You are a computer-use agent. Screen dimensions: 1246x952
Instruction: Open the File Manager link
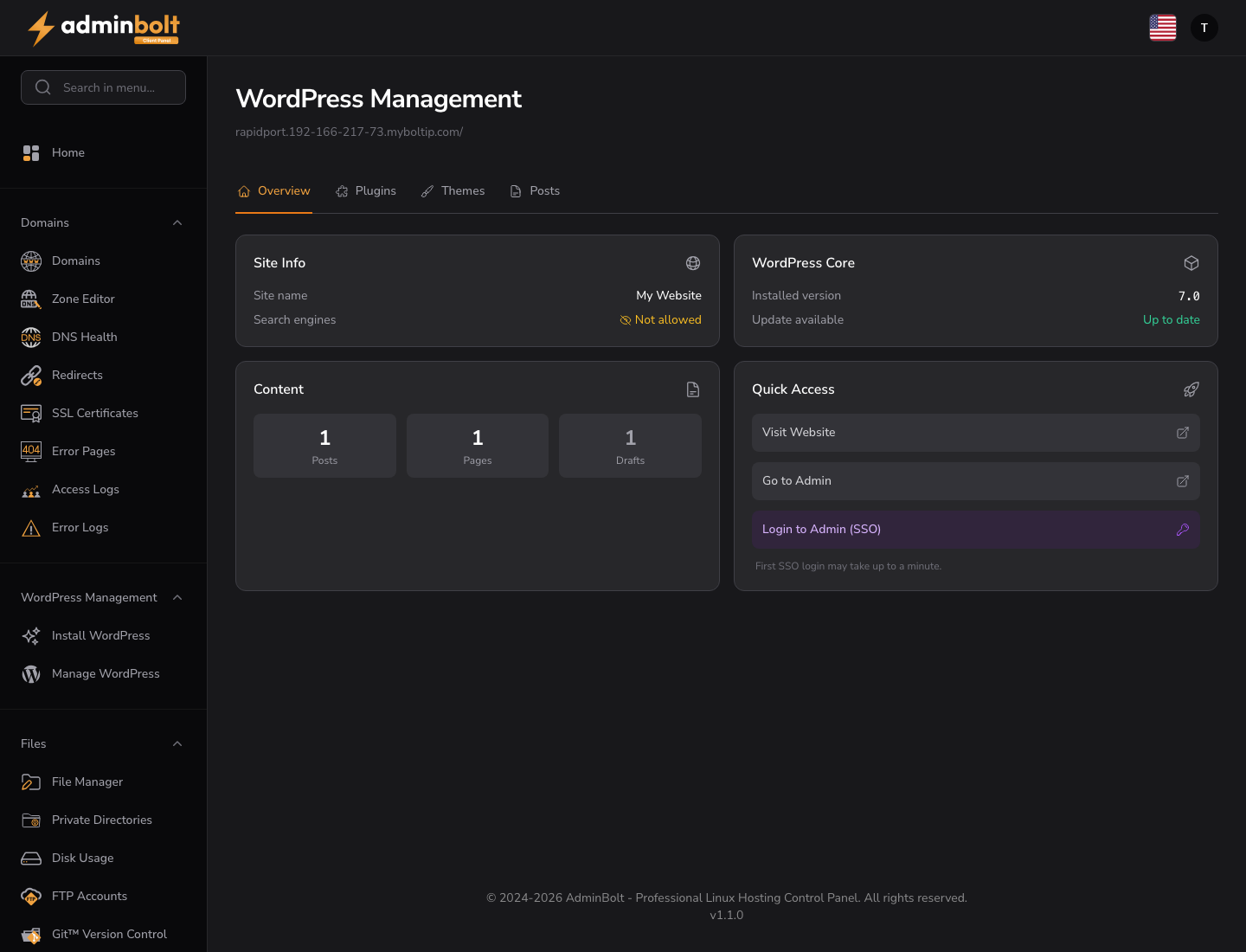103,782
